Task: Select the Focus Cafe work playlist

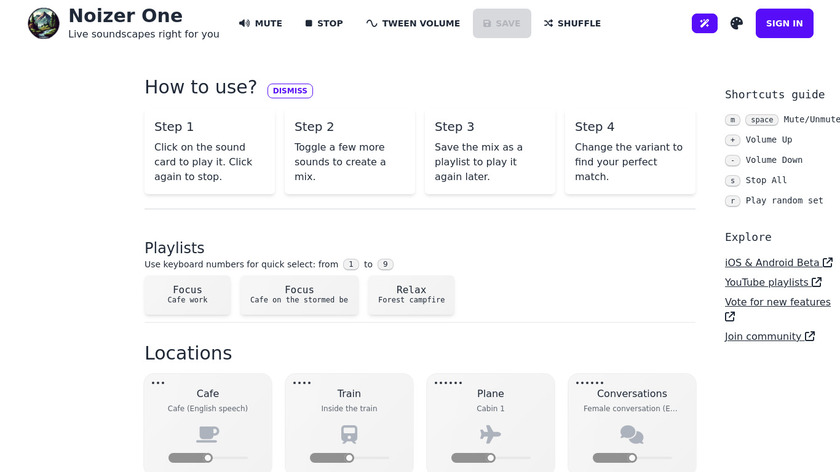Action: tap(188, 295)
